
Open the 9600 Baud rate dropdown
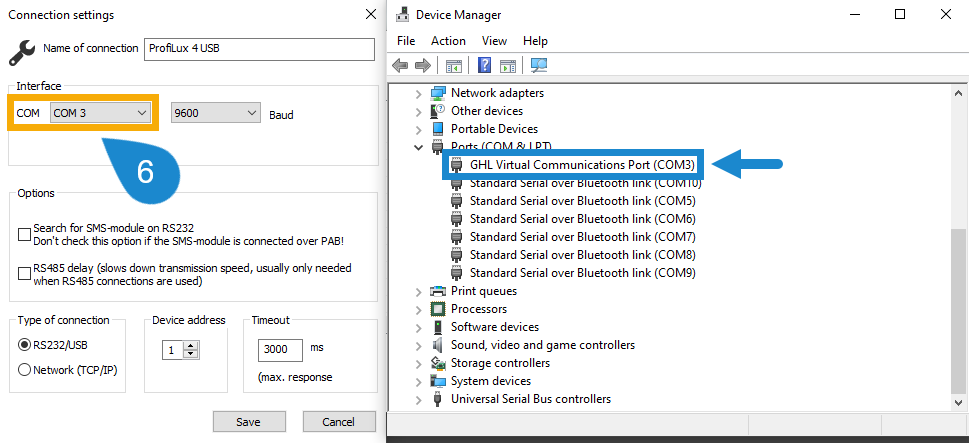(x=216, y=113)
